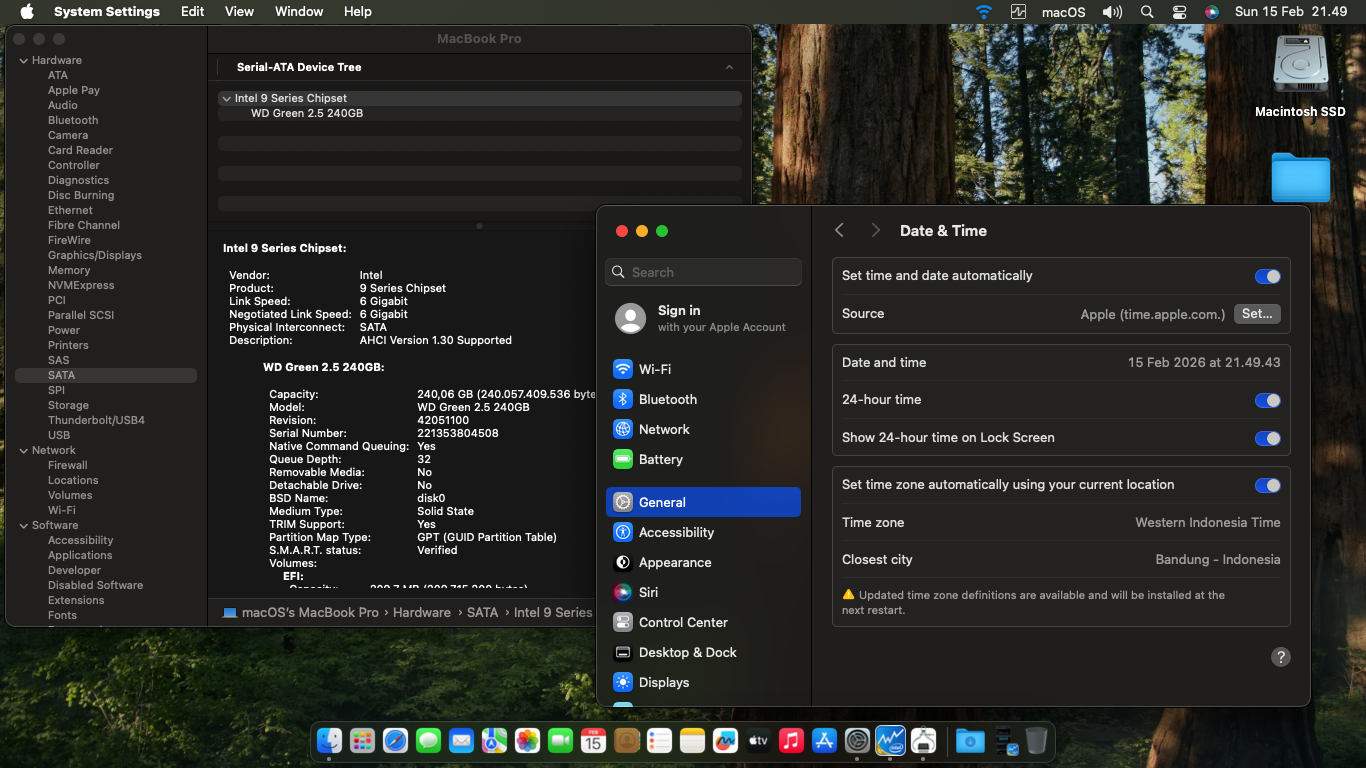Collapse the Network group in System Information sidebar
Screen dimensions: 1366x768
click(x=24, y=450)
